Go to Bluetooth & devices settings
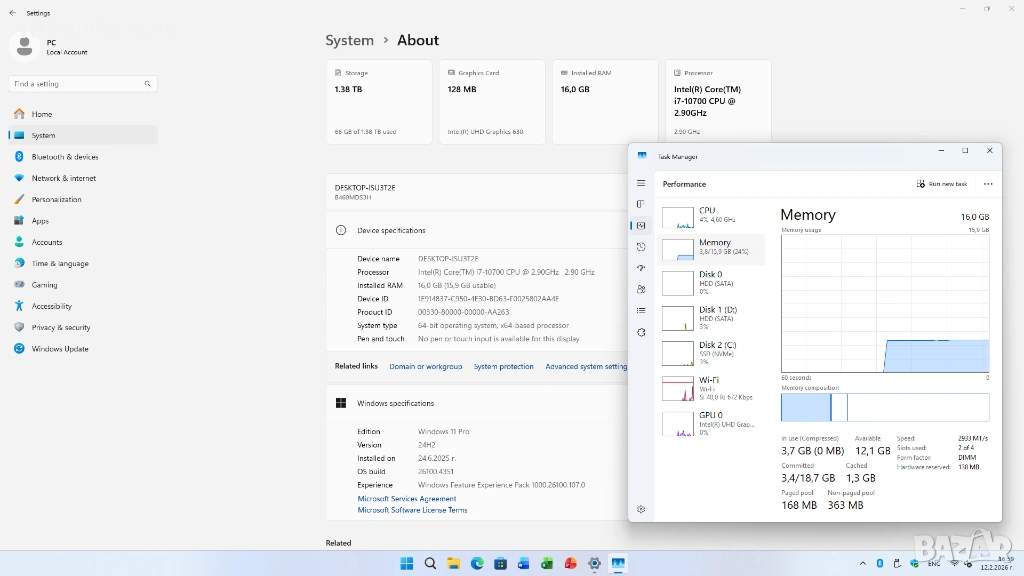This screenshot has width=1024, height=576. pos(65,157)
